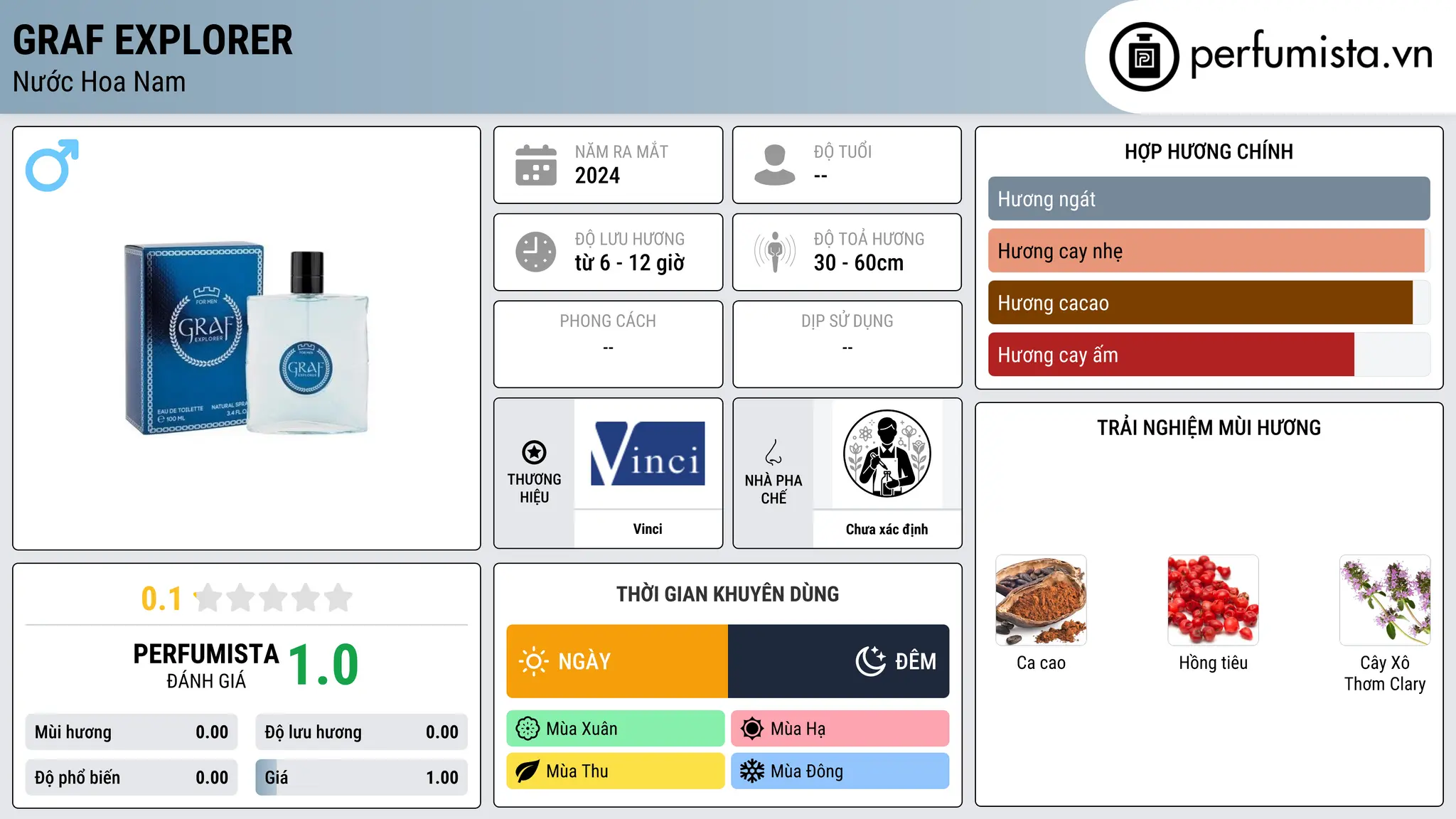1456x819 pixels.
Task: Click the sillage value 30 - 60cm
Action: coord(859,263)
